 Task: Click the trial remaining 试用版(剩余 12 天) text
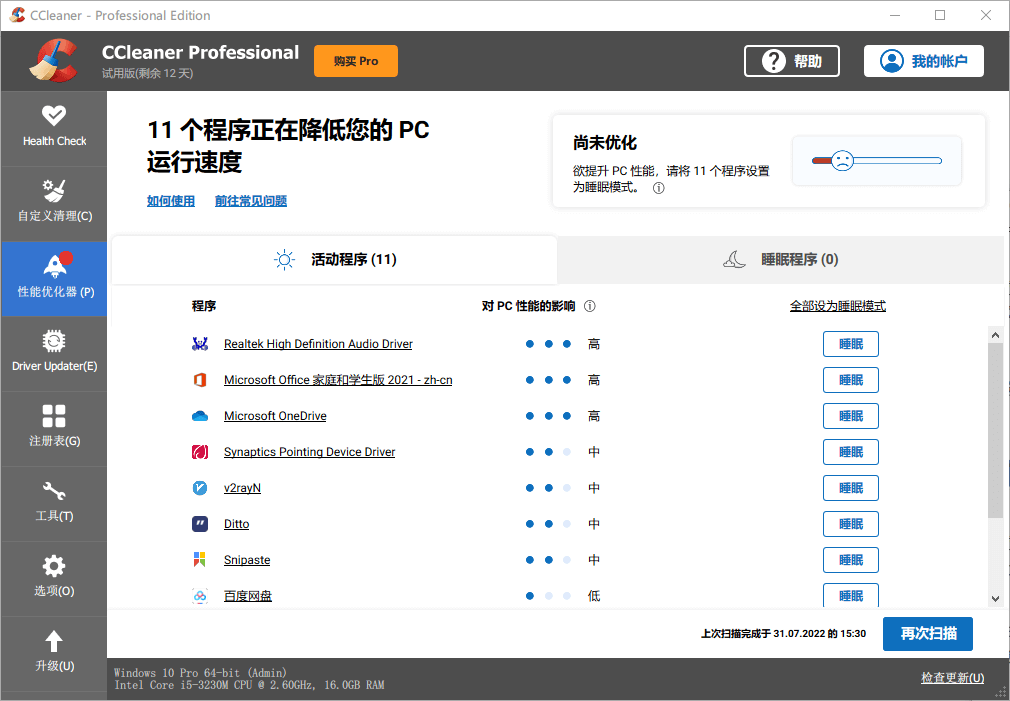tap(148, 73)
